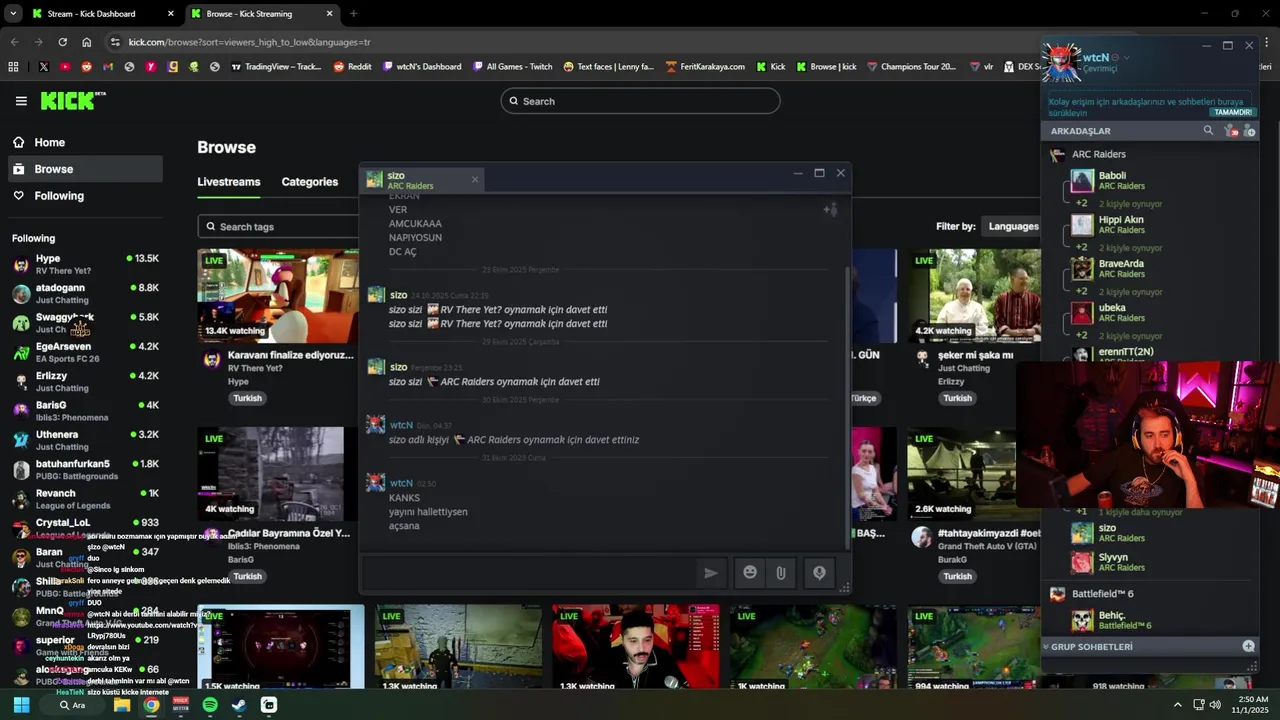Add a friend in Steam friends list
The image size is (1280, 720).
1249,131
